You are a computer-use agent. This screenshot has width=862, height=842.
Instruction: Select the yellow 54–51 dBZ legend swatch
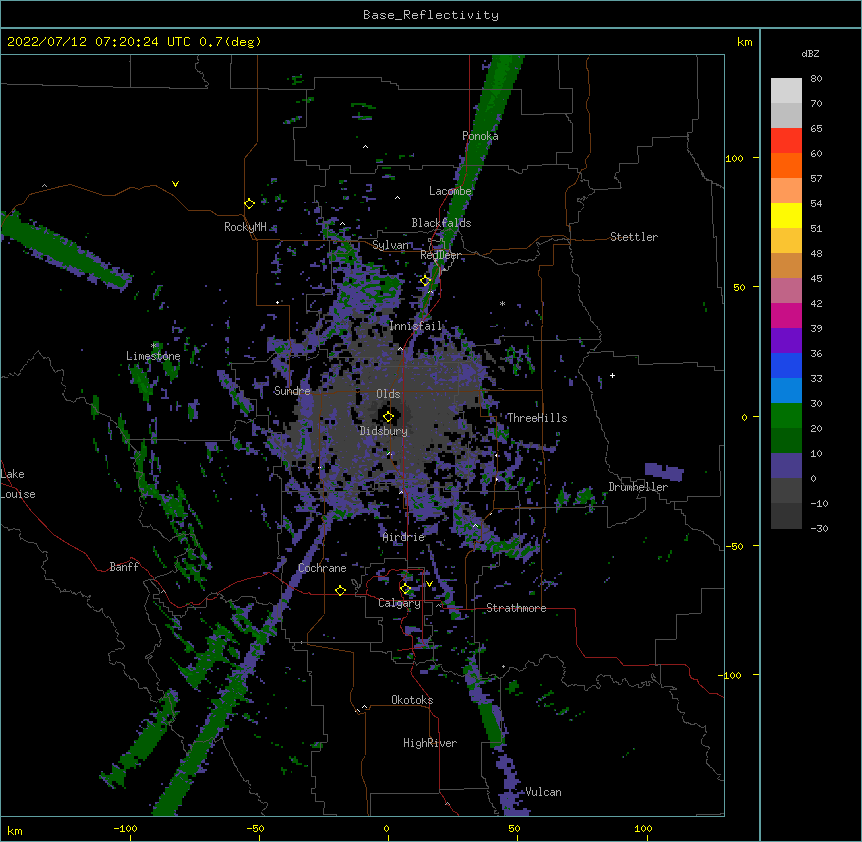tap(786, 215)
